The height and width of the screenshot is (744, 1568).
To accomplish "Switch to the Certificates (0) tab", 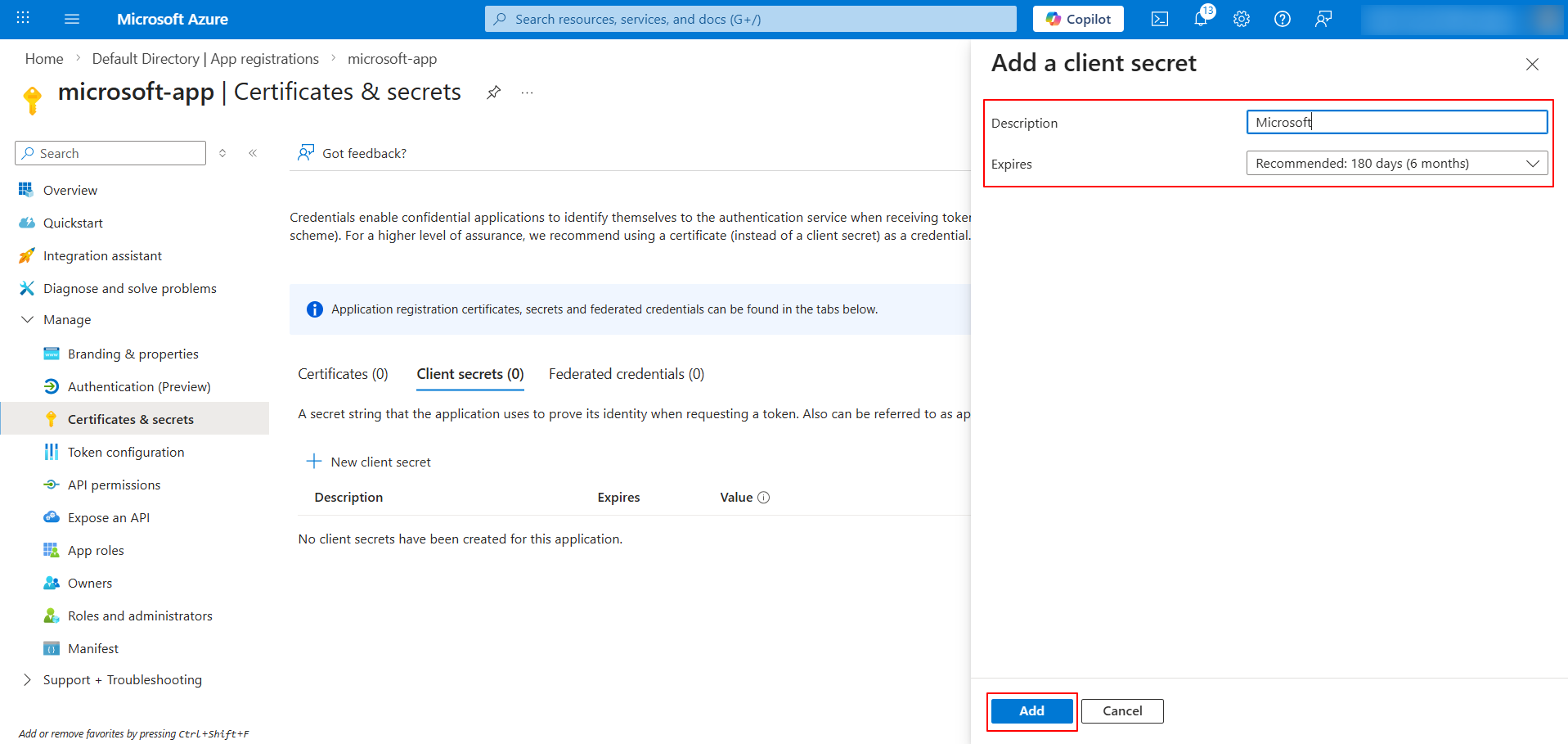I will [343, 374].
